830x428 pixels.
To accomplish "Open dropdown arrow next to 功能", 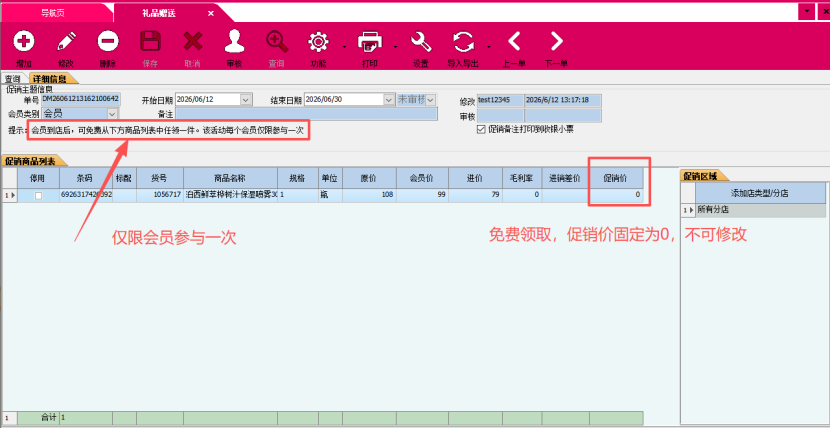I will tap(344, 47).
